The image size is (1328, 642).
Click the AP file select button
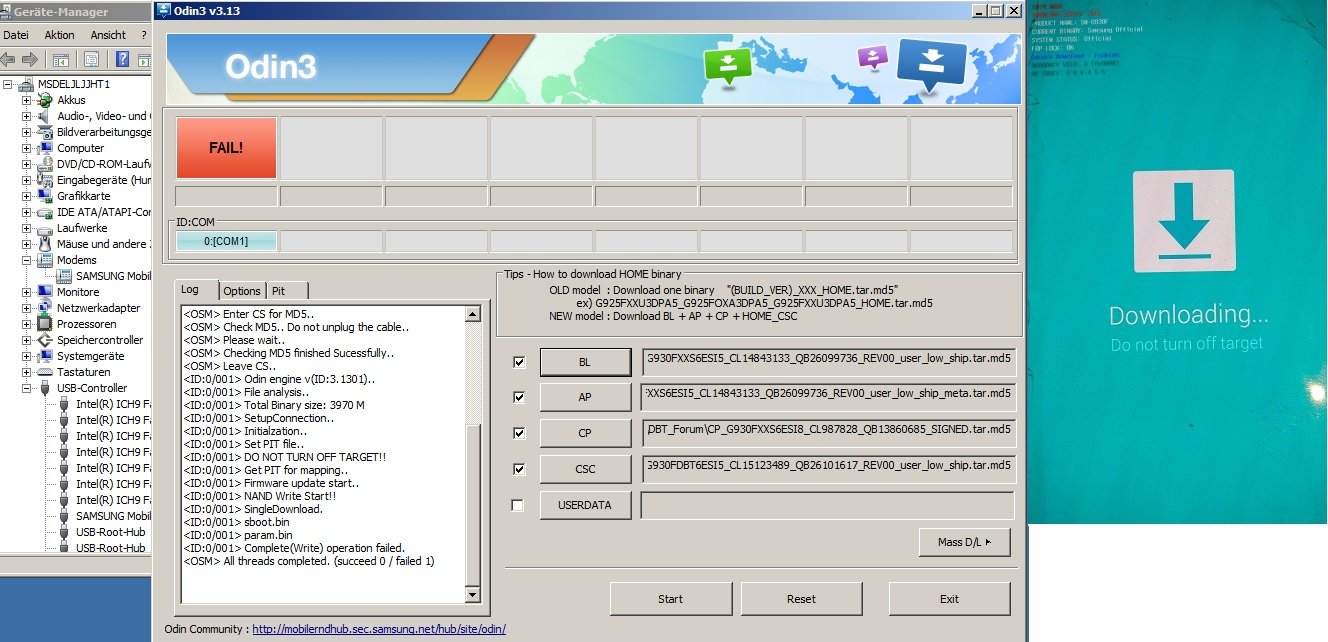coord(585,397)
